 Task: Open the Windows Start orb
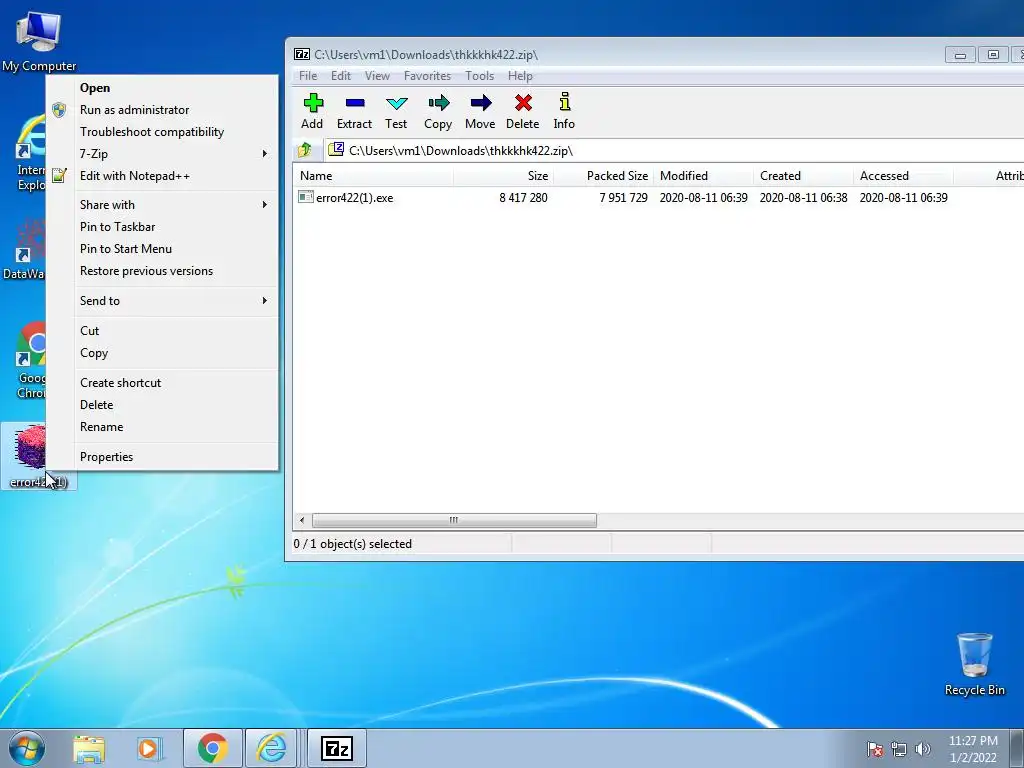(x=27, y=748)
